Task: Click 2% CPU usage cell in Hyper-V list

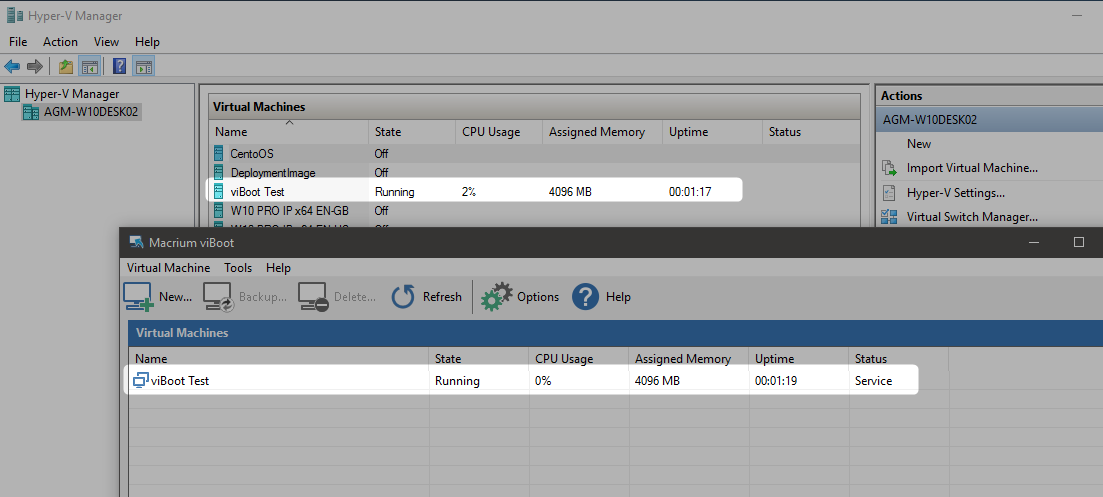Action: (x=469, y=191)
